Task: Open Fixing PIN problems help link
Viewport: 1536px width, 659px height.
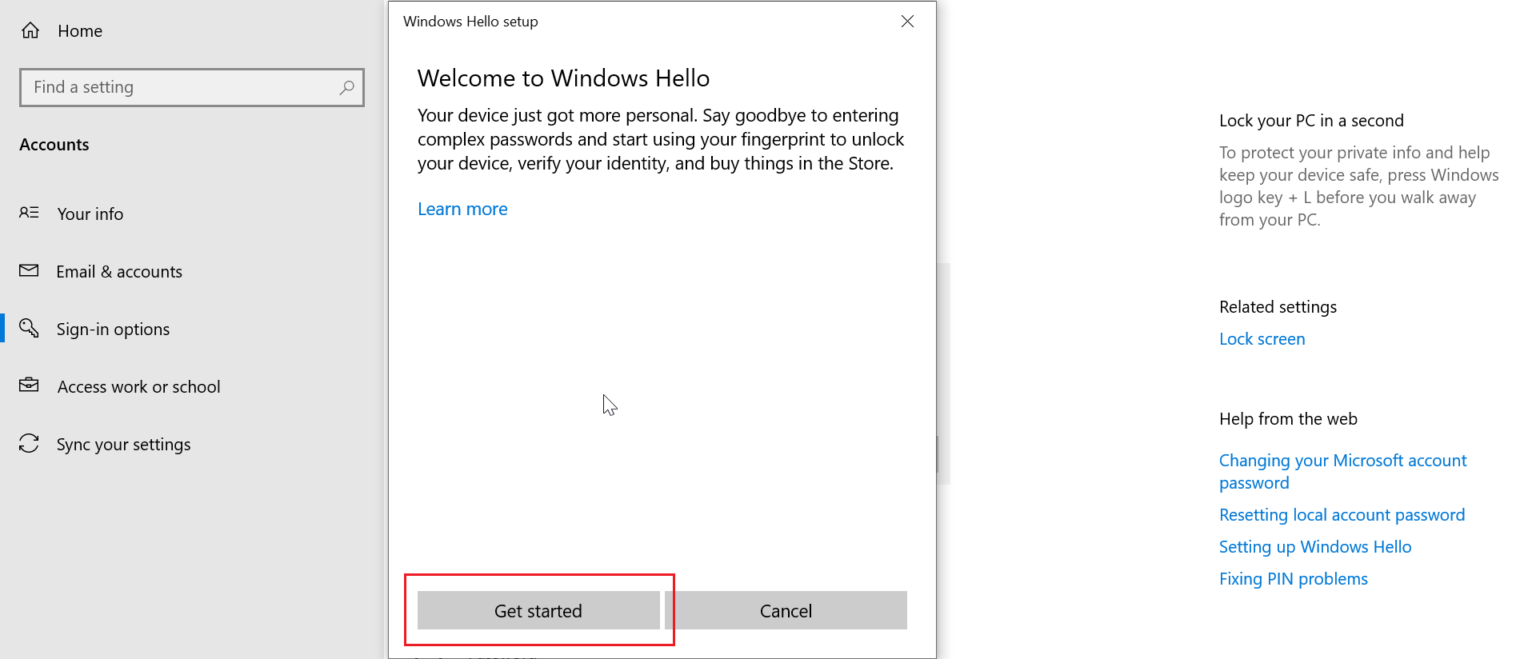Action: point(1293,579)
